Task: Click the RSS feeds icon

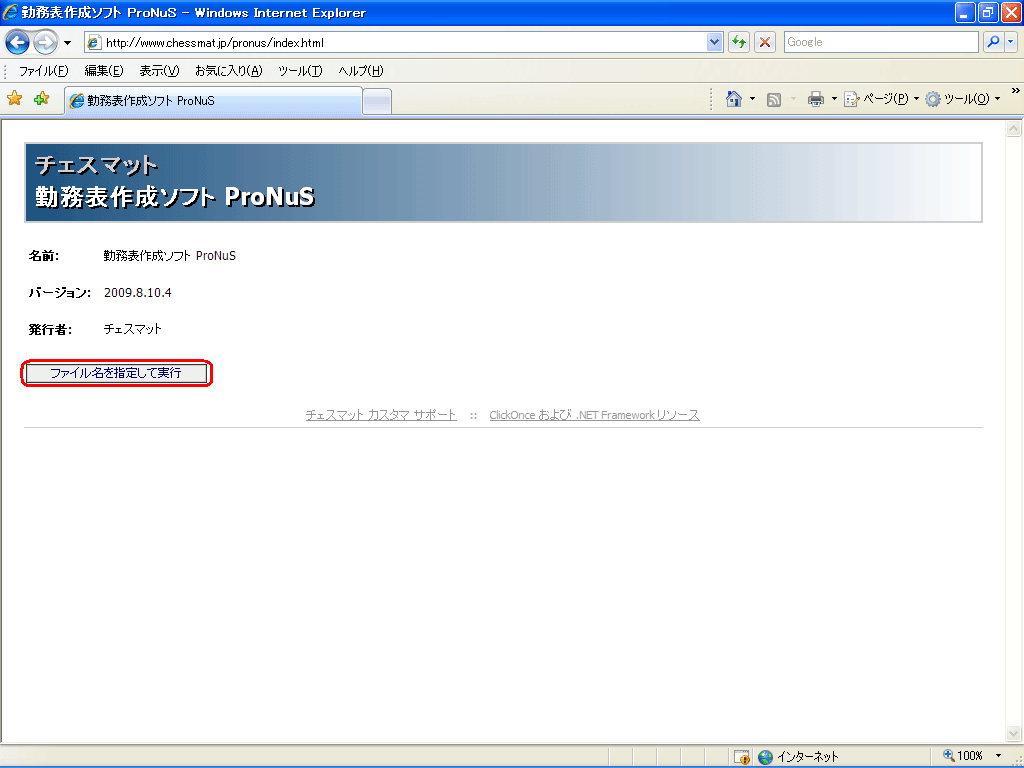Action: click(x=774, y=99)
